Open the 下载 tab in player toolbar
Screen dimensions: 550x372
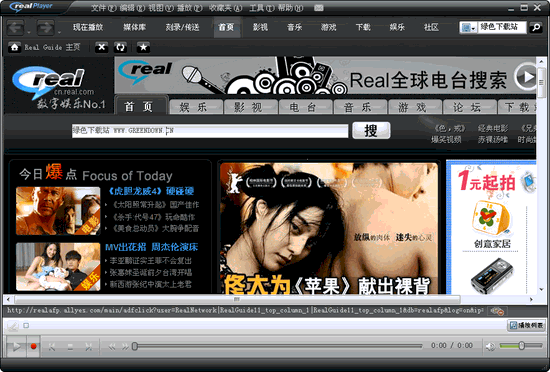click(x=363, y=27)
